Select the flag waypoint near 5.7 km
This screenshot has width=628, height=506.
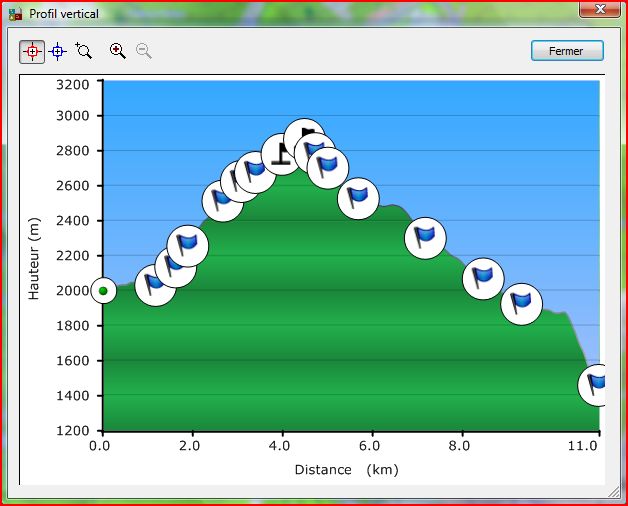click(358, 198)
